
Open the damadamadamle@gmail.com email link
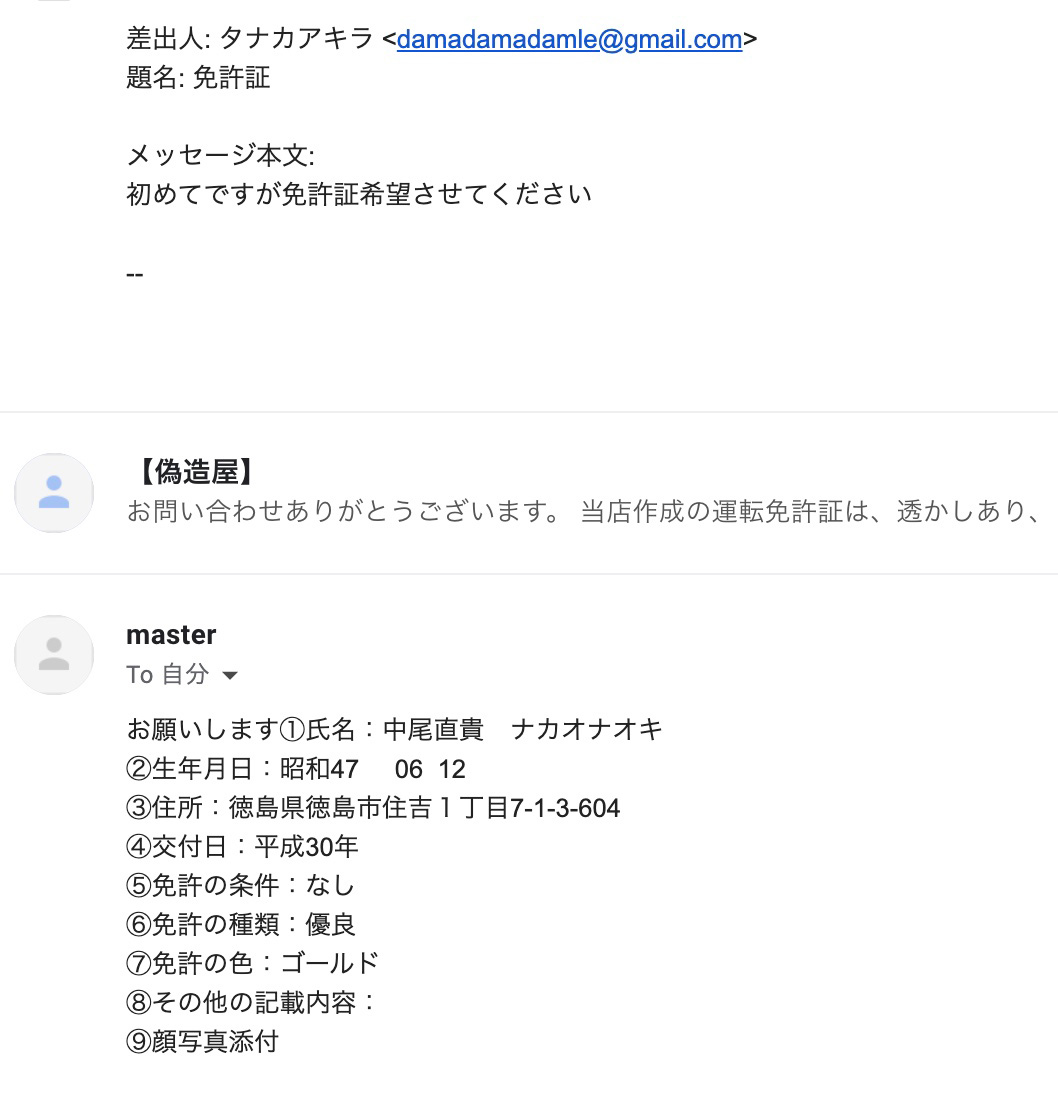pos(569,39)
